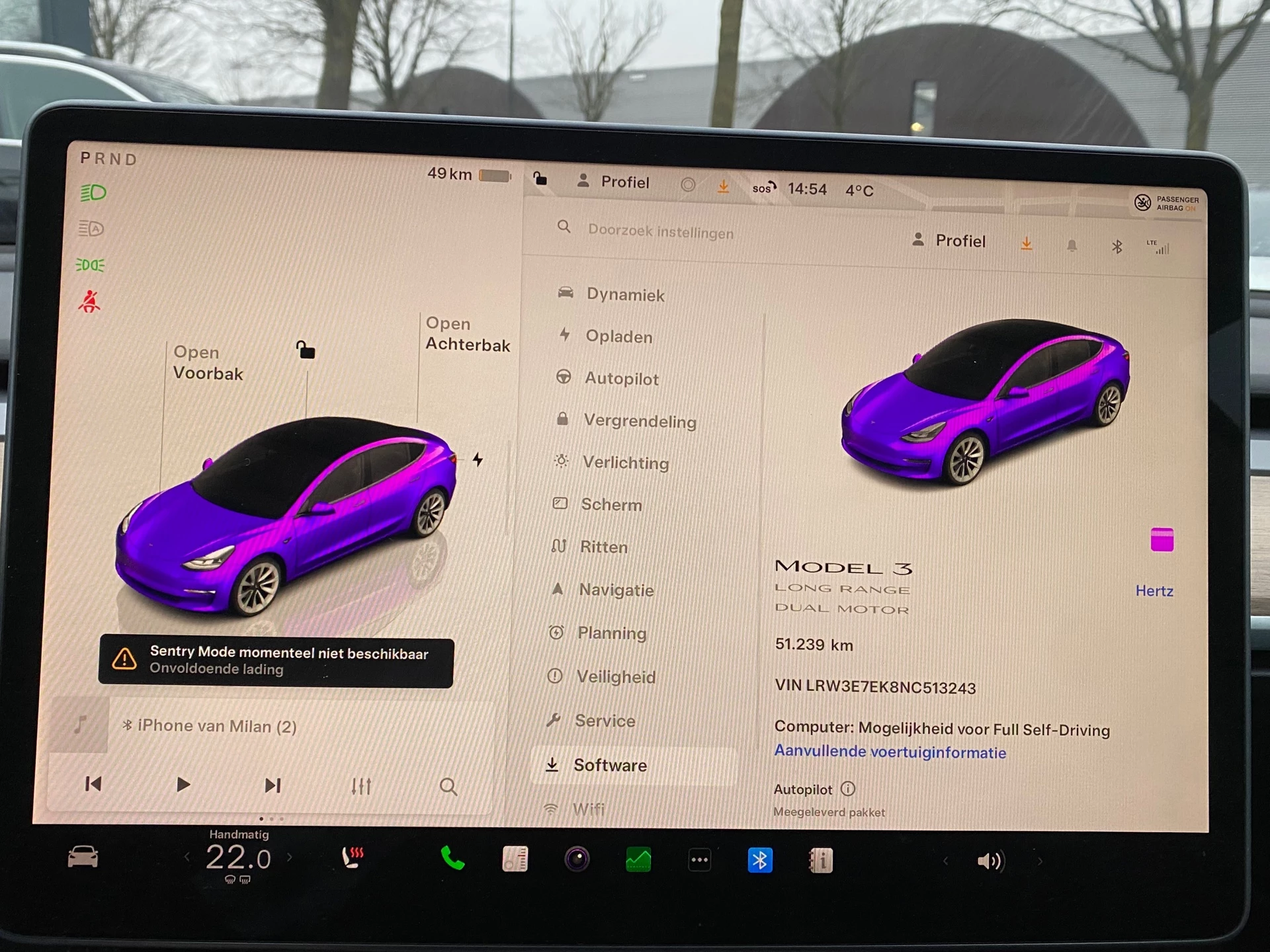Skip to next track
Screen dimensions: 1270x952
273,785
